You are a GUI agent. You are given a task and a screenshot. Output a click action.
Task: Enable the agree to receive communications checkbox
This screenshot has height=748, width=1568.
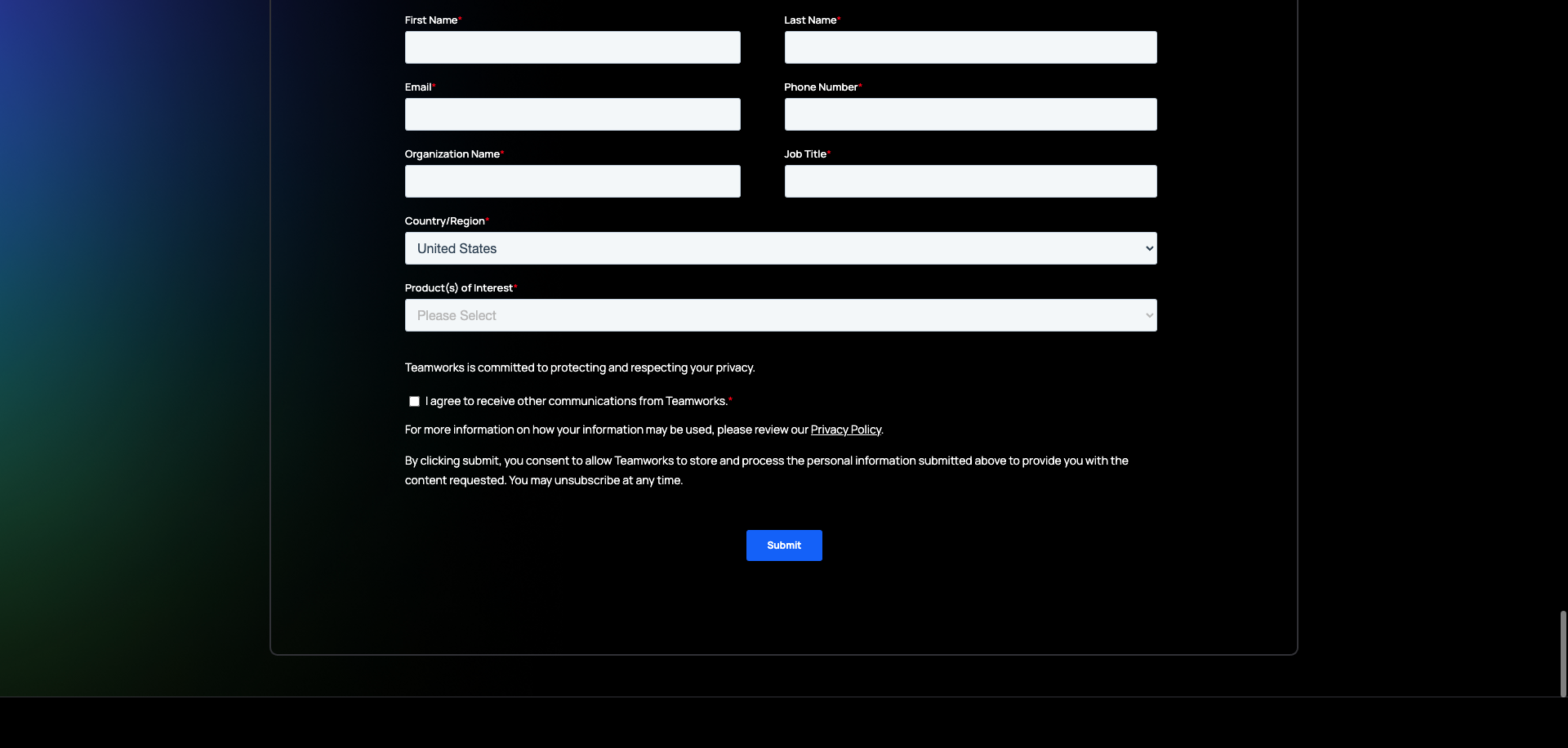coord(414,401)
